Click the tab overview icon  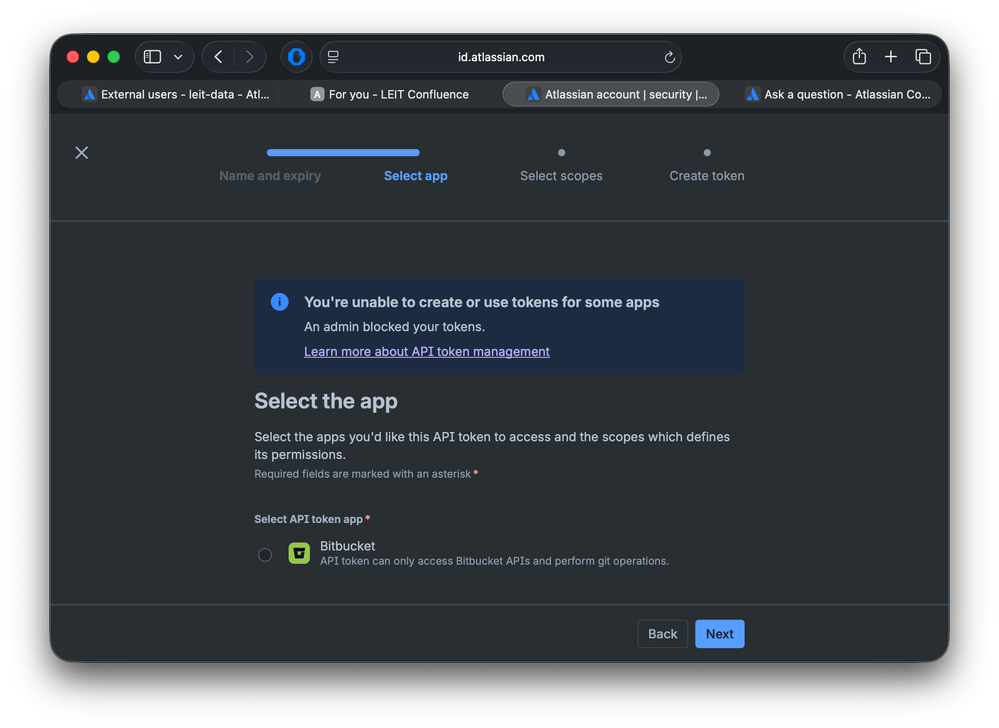[923, 57]
